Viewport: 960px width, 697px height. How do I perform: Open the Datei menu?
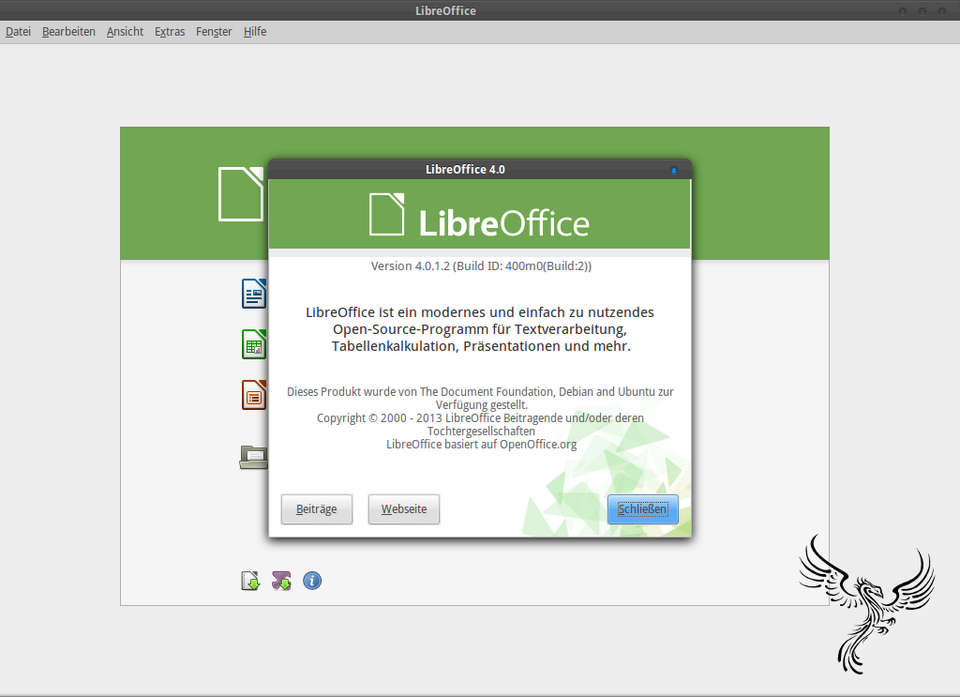point(18,32)
